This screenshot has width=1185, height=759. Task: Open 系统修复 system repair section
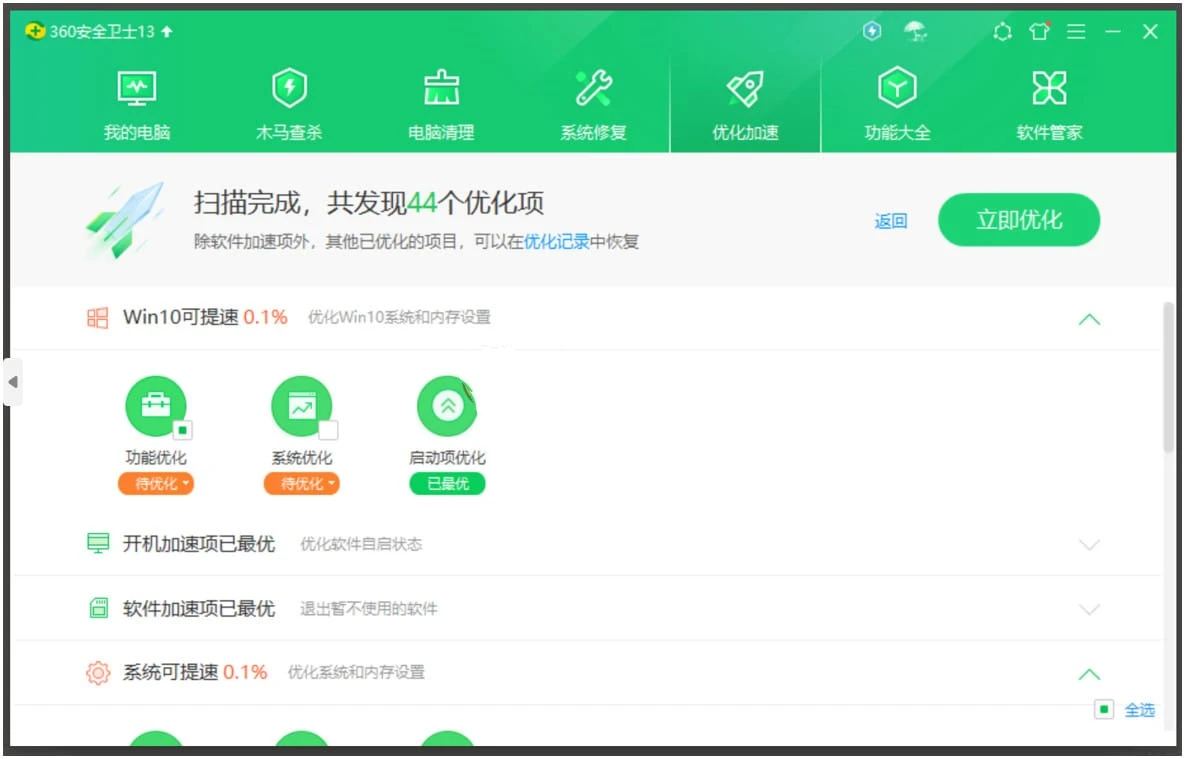[593, 105]
